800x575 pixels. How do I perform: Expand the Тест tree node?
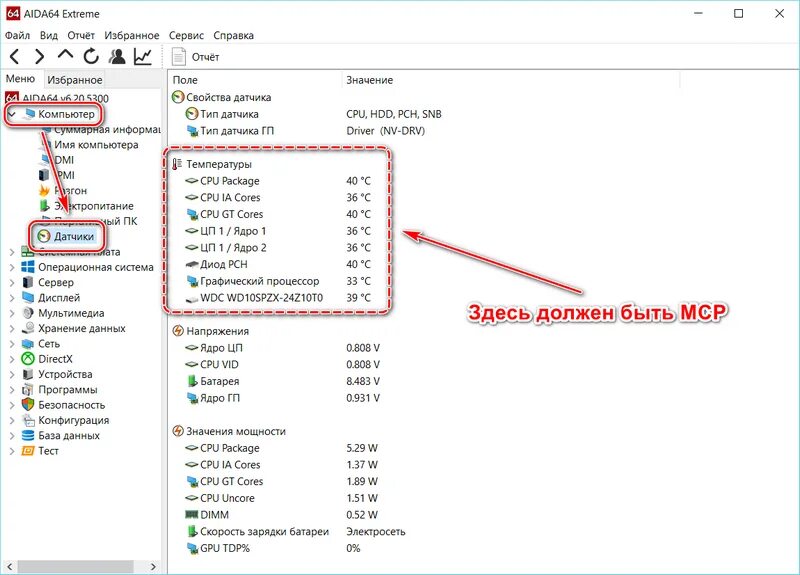click(12, 451)
